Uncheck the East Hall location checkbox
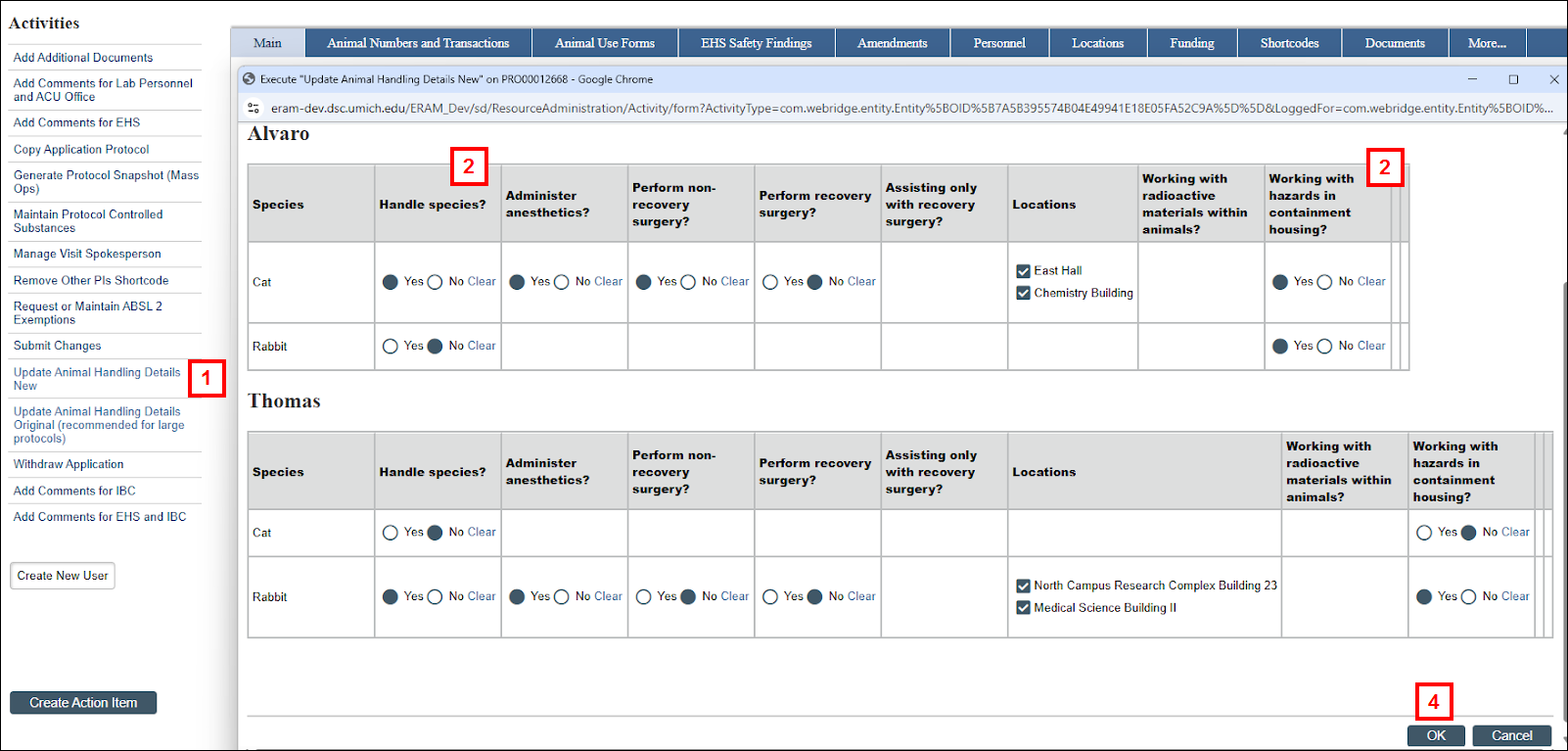 pos(1024,271)
